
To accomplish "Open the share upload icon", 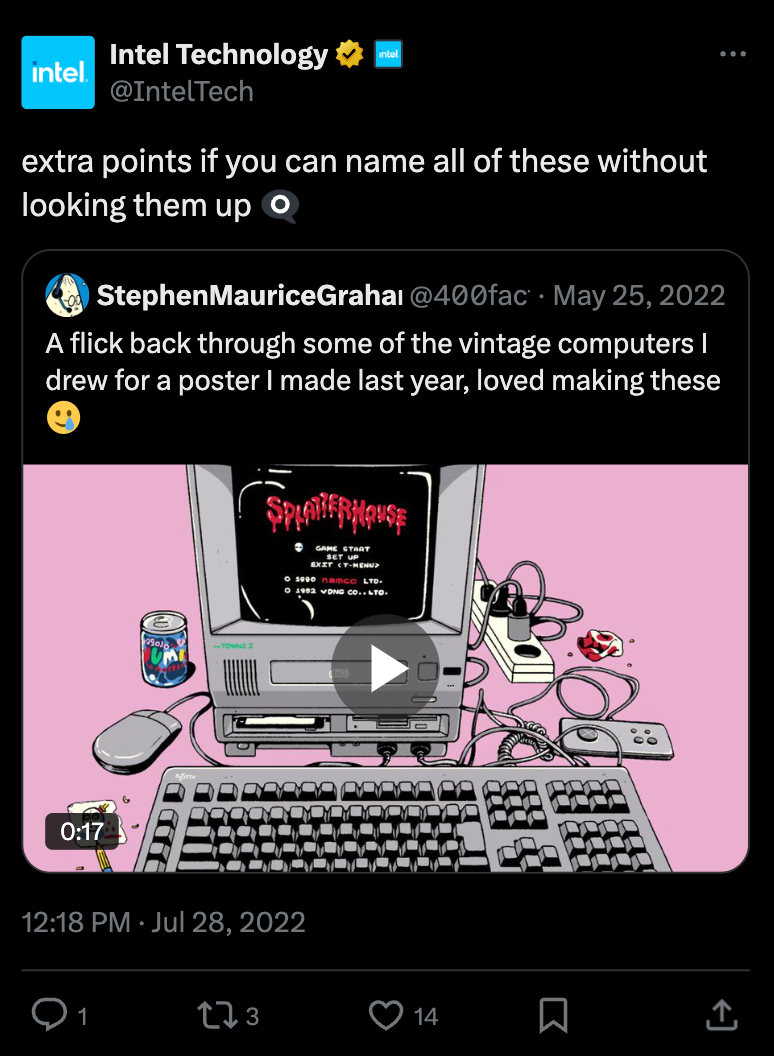I will coord(721,1014).
